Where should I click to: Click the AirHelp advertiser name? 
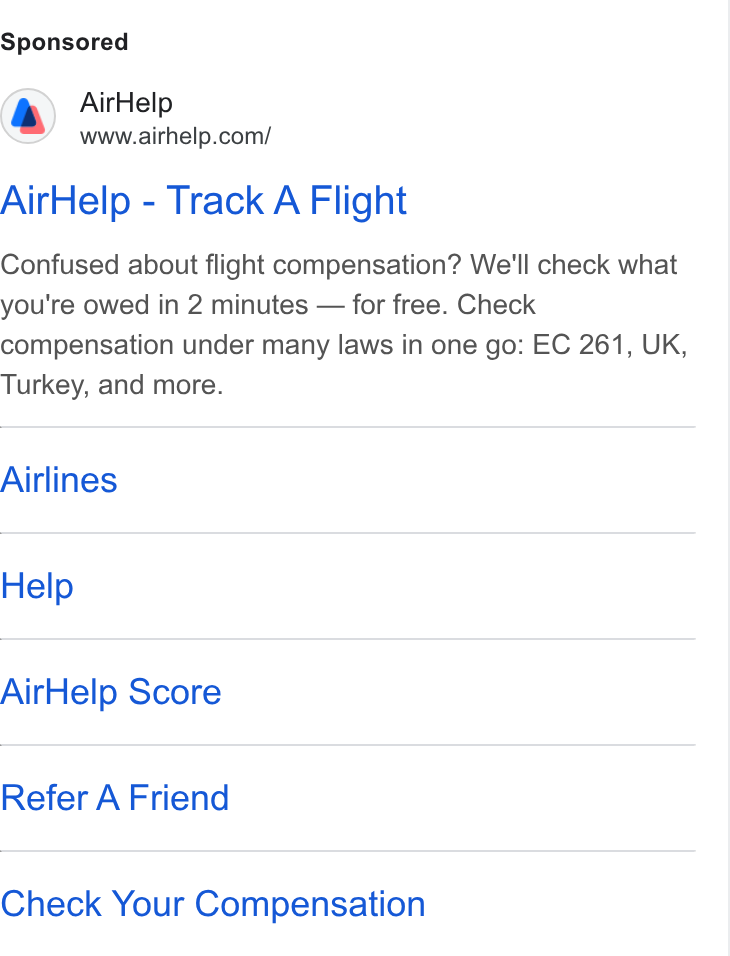point(126,102)
